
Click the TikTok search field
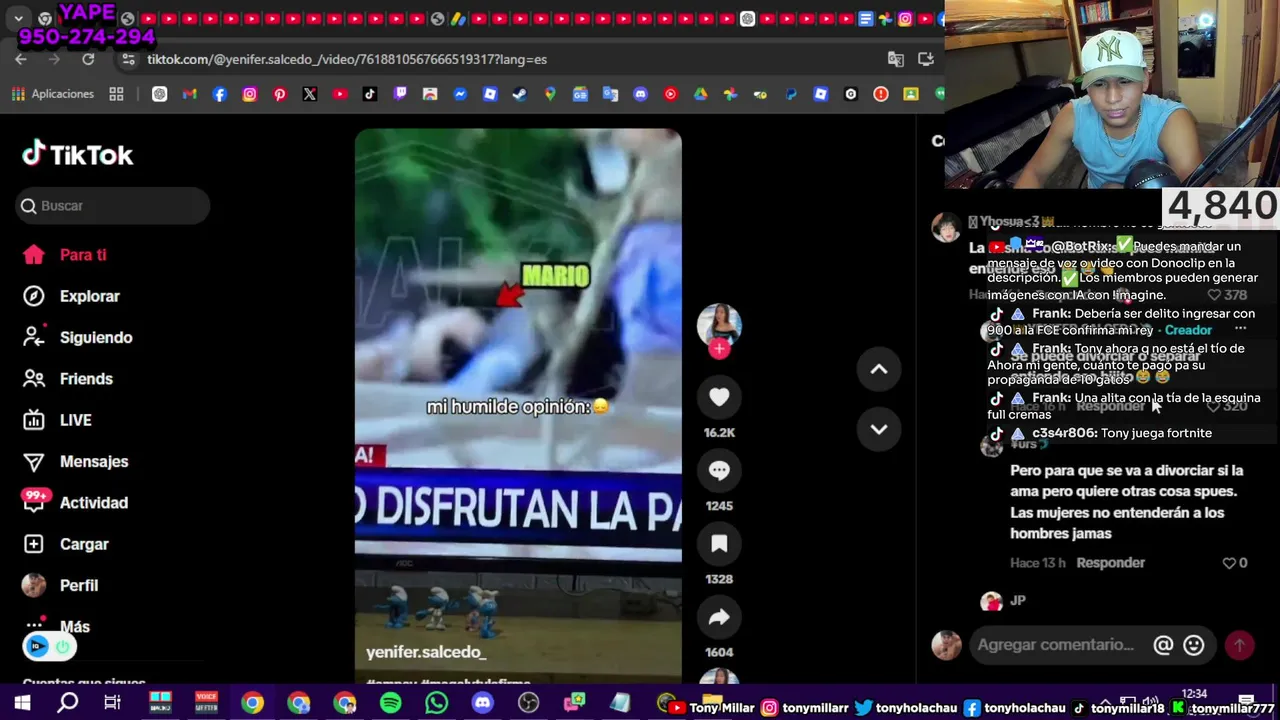tap(113, 205)
